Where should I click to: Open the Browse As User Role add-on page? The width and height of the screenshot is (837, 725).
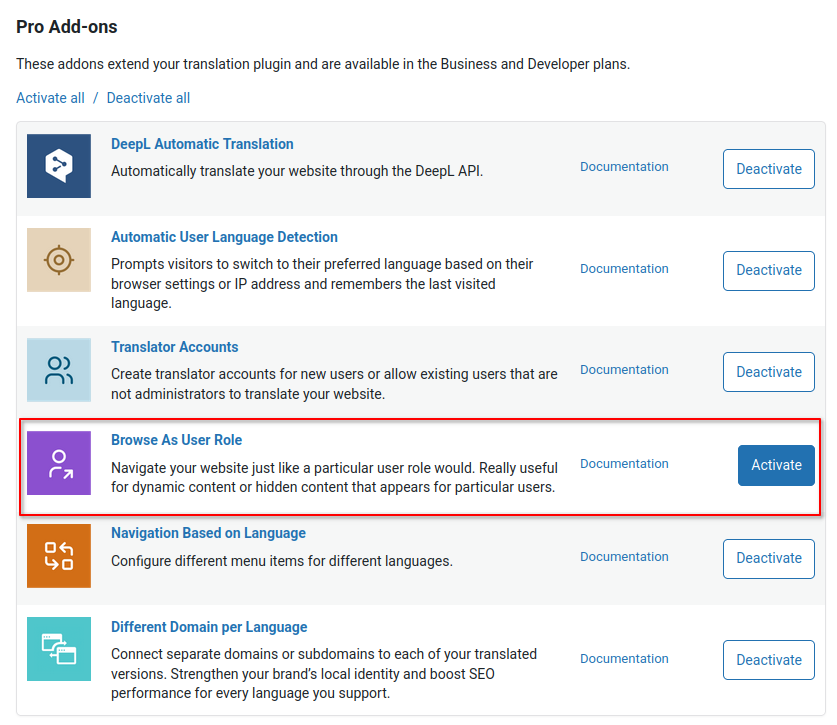point(176,440)
